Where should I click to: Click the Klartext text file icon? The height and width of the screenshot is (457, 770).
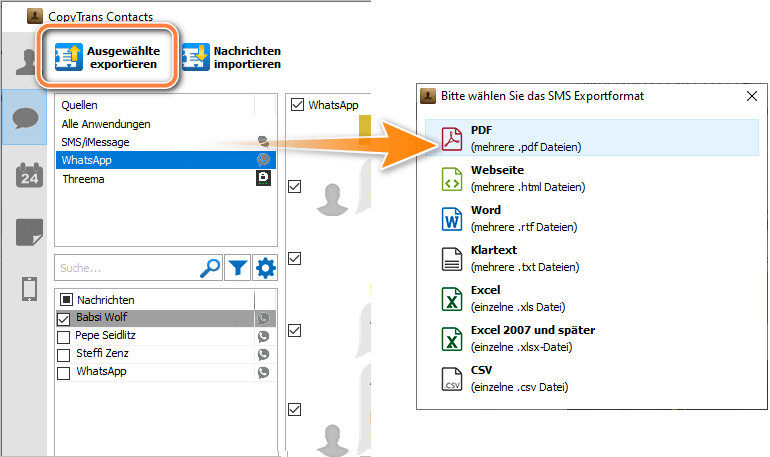(451, 259)
